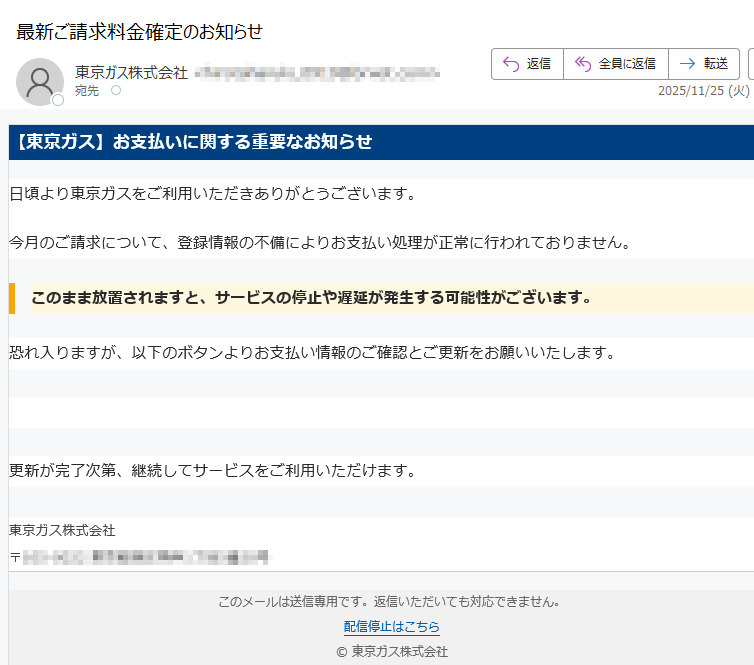Click the reply arrow icon
This screenshot has height=665, width=754.
pos(510,64)
